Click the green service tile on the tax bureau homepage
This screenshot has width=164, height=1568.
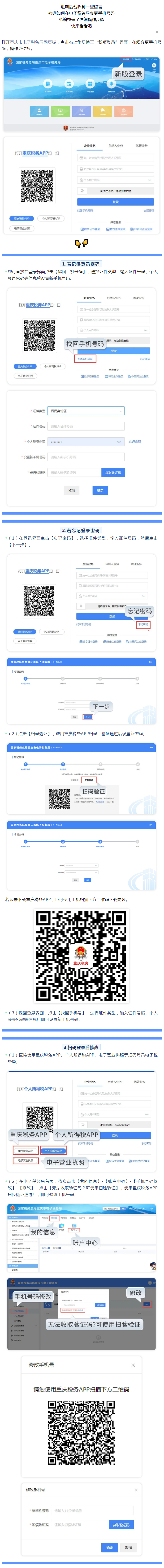pos(60,111)
